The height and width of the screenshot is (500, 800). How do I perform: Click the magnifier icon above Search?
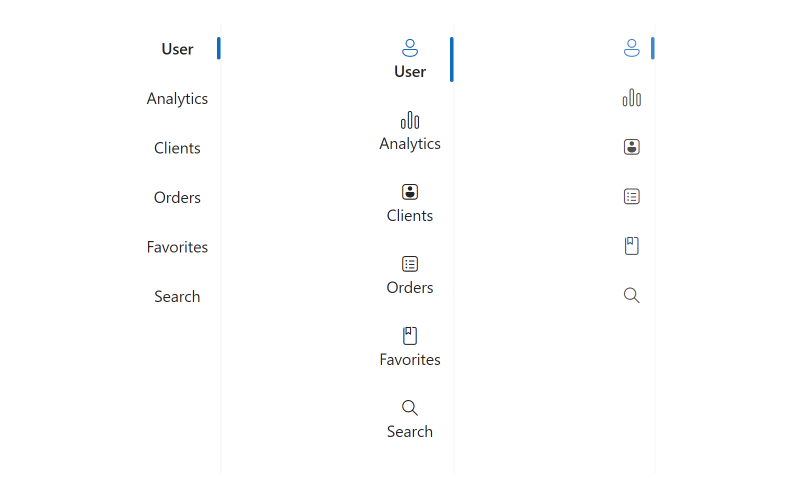point(410,408)
